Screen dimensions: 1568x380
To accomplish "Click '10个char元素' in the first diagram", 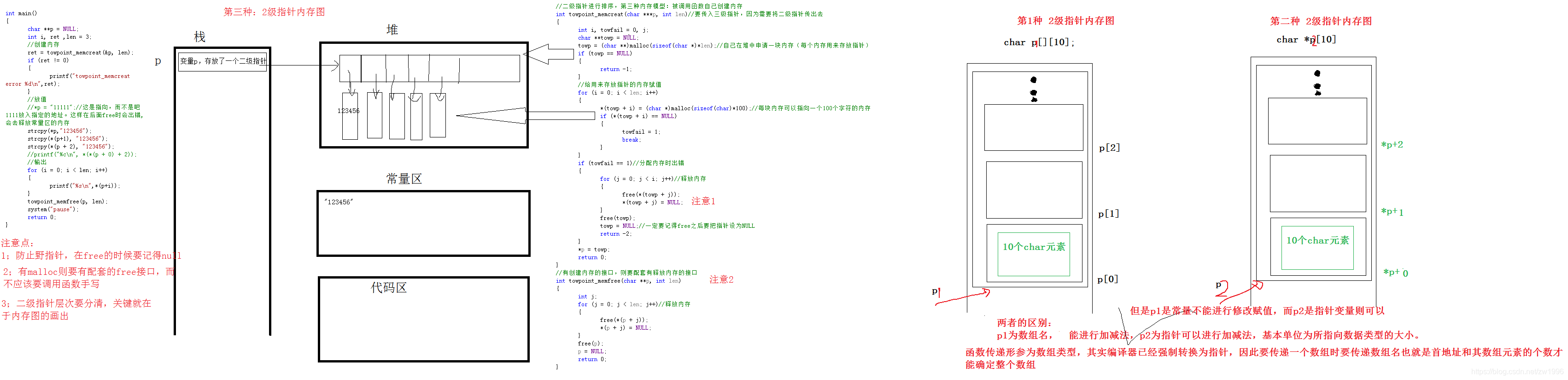I will pyautogui.click(x=1034, y=247).
